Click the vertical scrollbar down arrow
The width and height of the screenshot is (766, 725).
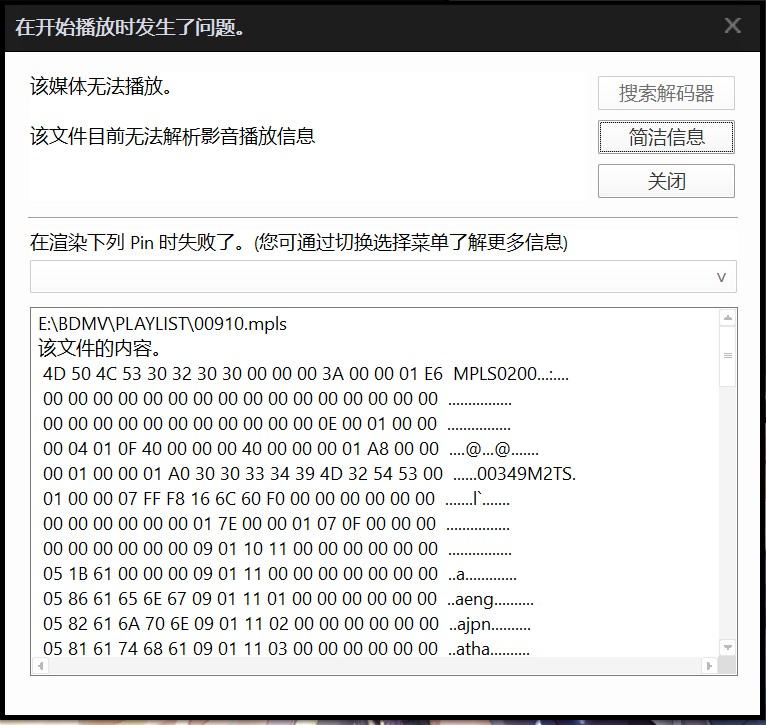tap(728, 647)
